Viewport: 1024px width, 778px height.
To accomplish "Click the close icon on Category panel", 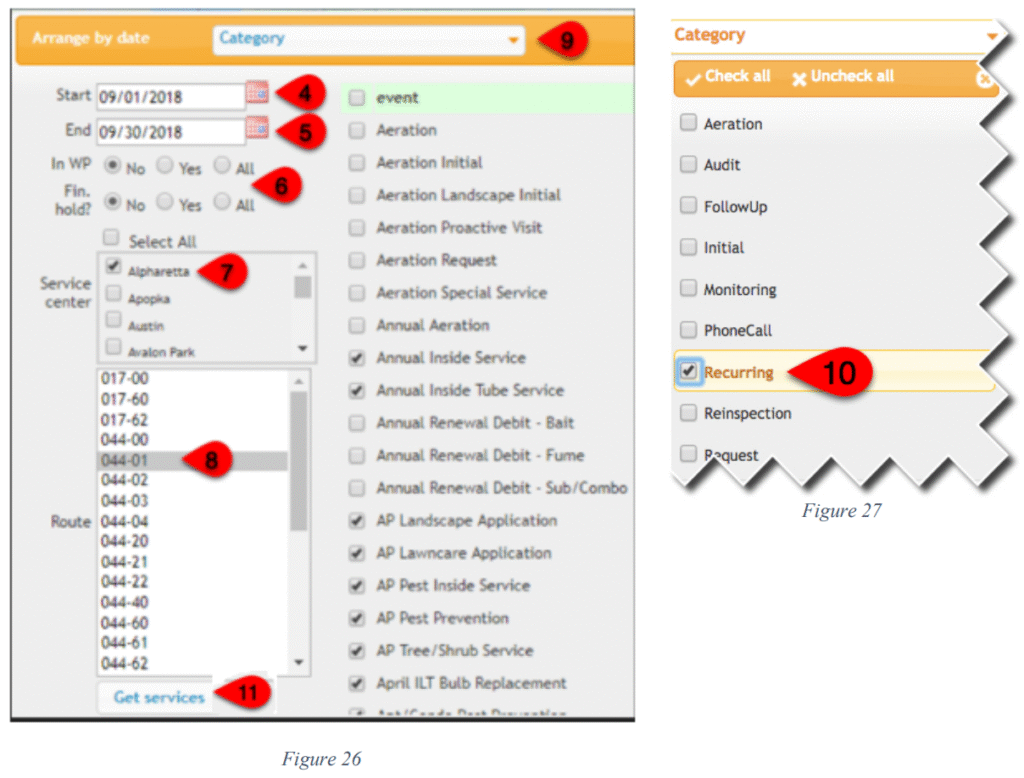I will click(x=984, y=79).
